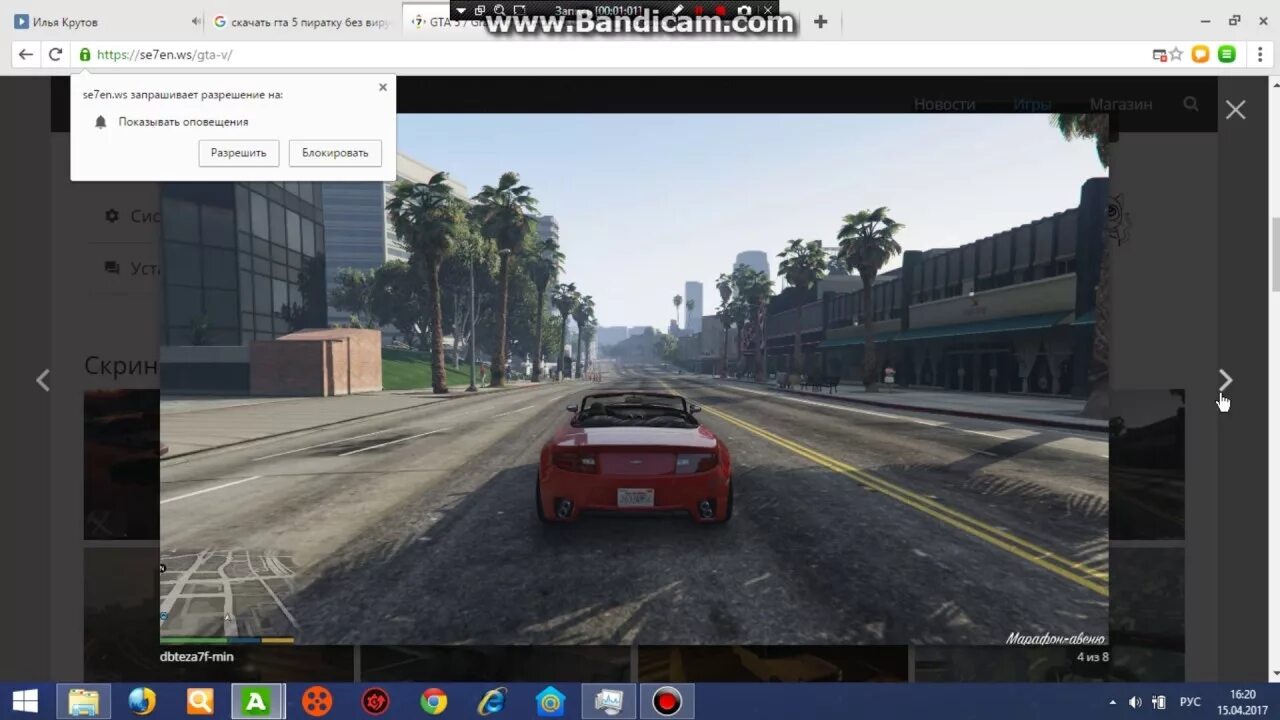Open Windows Start menu
The width and height of the screenshot is (1280, 720).
click(x=25, y=701)
